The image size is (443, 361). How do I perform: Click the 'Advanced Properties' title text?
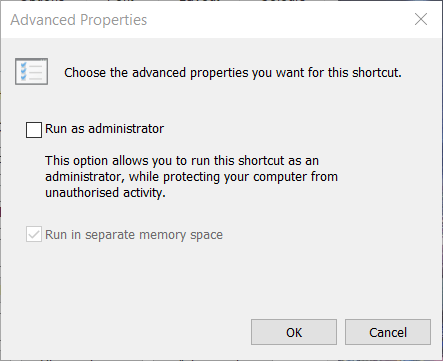79,20
